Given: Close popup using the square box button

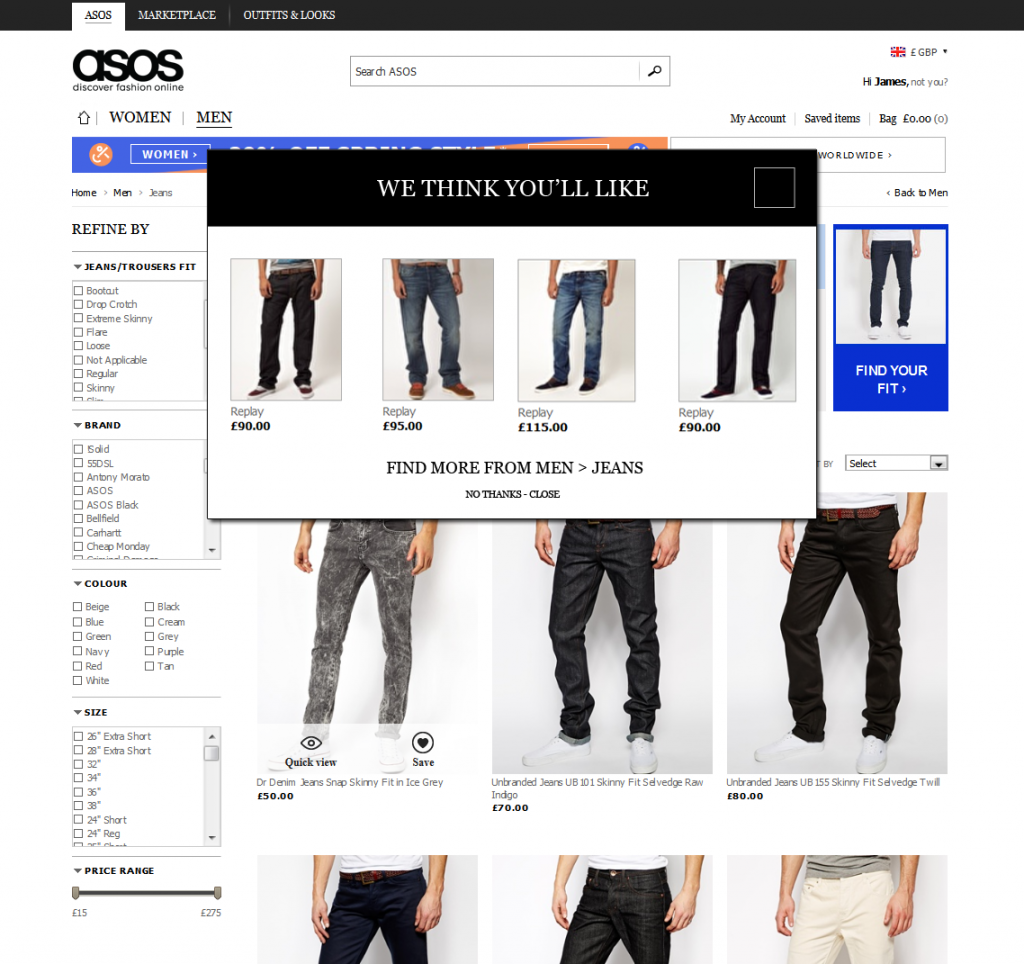Looking at the screenshot, I should coord(774,187).
